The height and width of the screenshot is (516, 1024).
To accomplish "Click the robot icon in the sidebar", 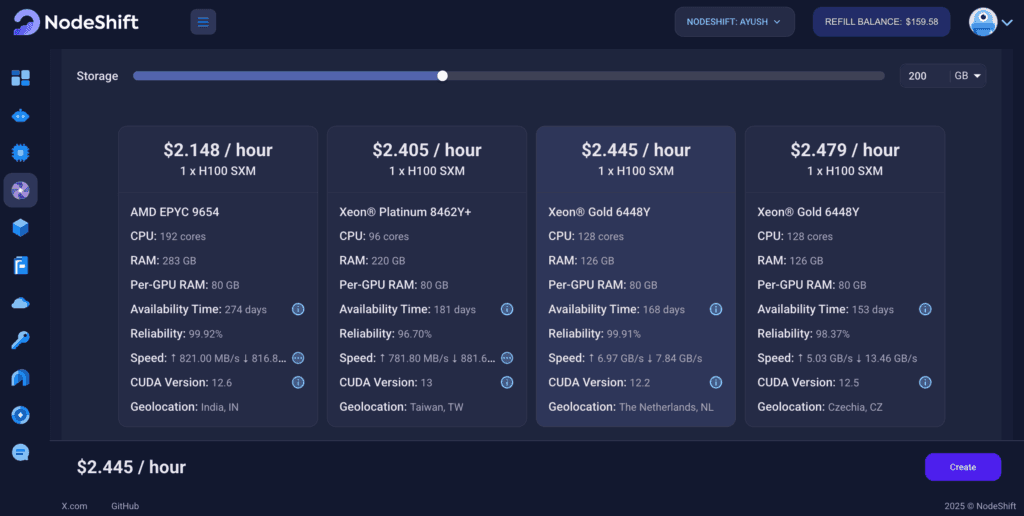I will [20, 115].
